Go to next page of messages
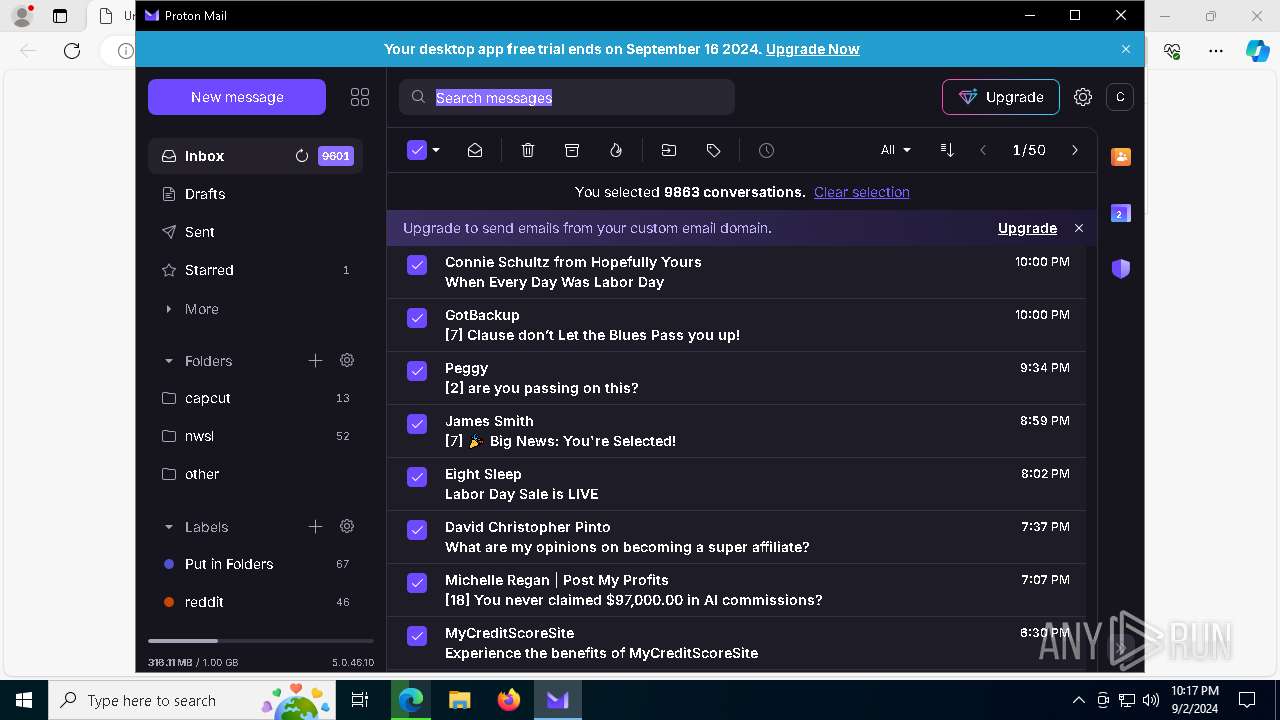Viewport: 1280px width, 720px height. click(1075, 150)
